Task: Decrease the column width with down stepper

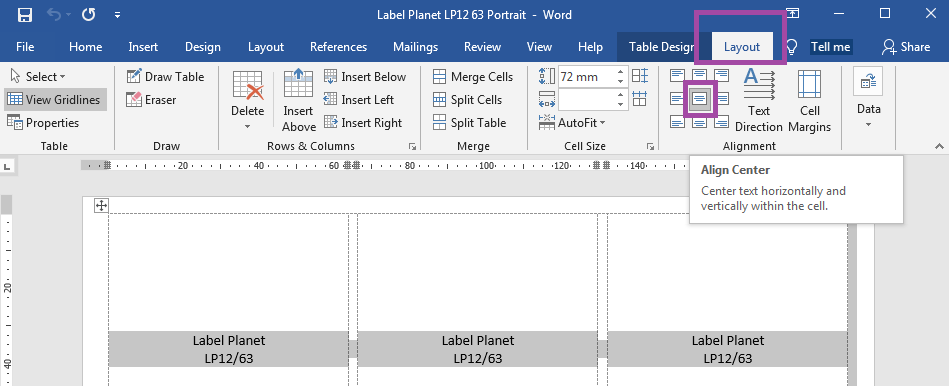Action: point(620,104)
